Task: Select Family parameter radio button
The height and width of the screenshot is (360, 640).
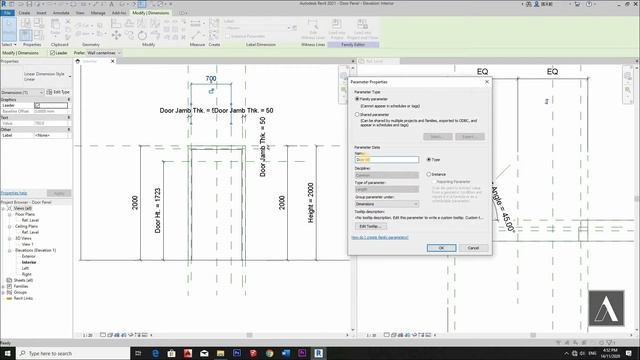Action: click(357, 99)
